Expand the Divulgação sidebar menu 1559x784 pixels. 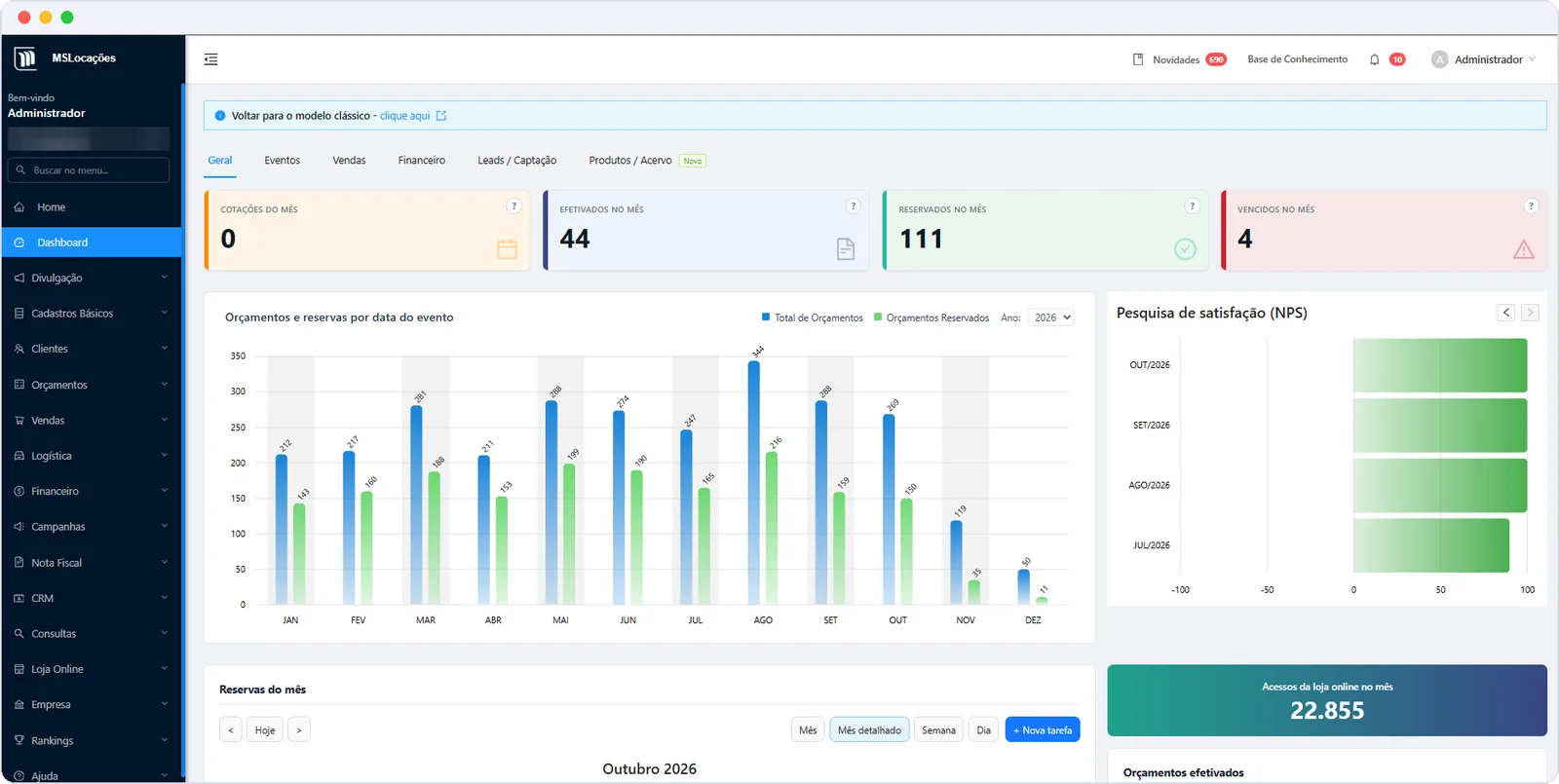(92, 278)
